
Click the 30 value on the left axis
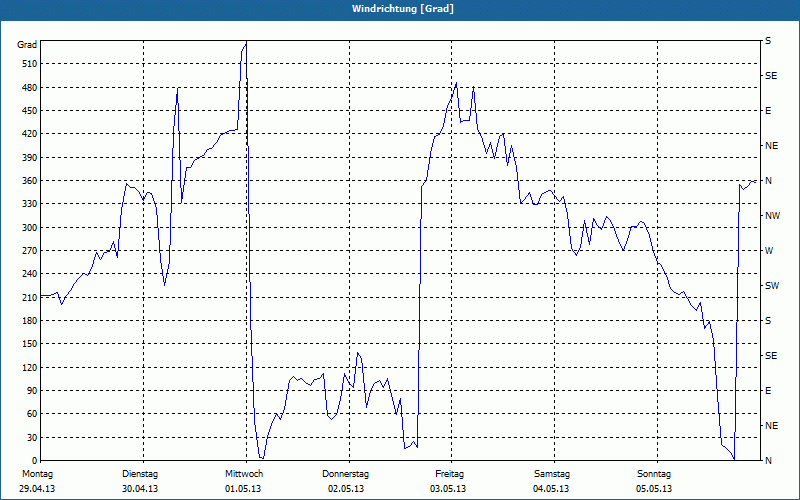[32, 437]
